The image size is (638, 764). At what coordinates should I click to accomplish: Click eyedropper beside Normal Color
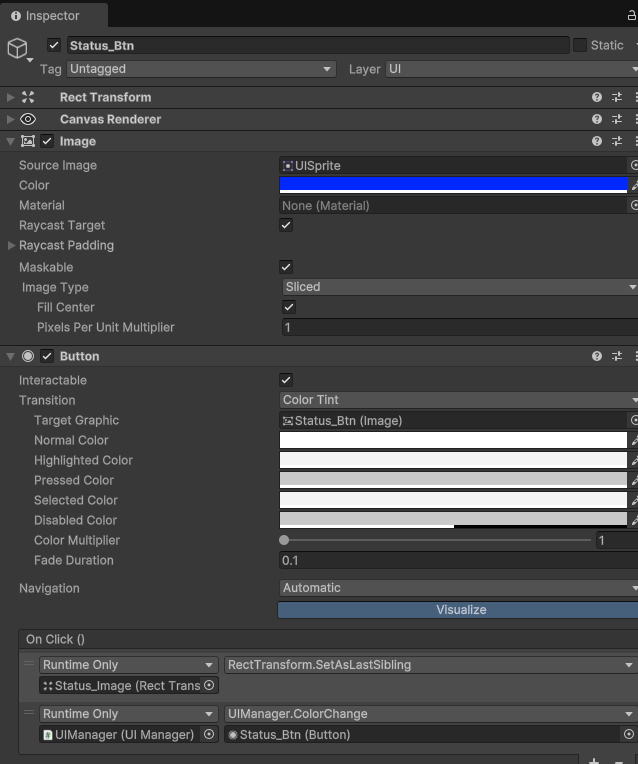click(634, 440)
